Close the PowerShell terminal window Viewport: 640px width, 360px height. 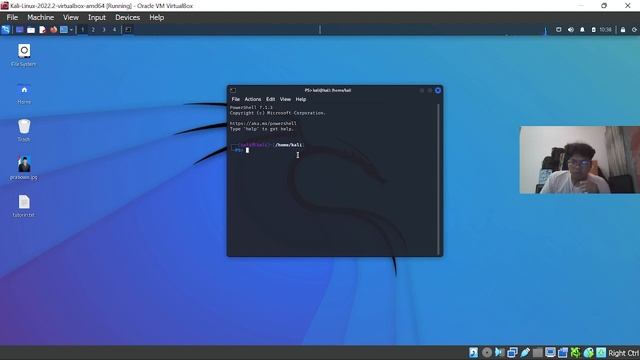438,90
